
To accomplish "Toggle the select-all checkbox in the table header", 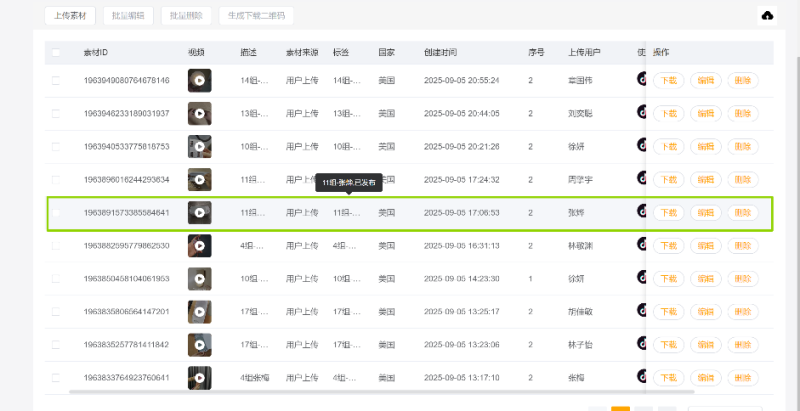I will pyautogui.click(x=56, y=52).
